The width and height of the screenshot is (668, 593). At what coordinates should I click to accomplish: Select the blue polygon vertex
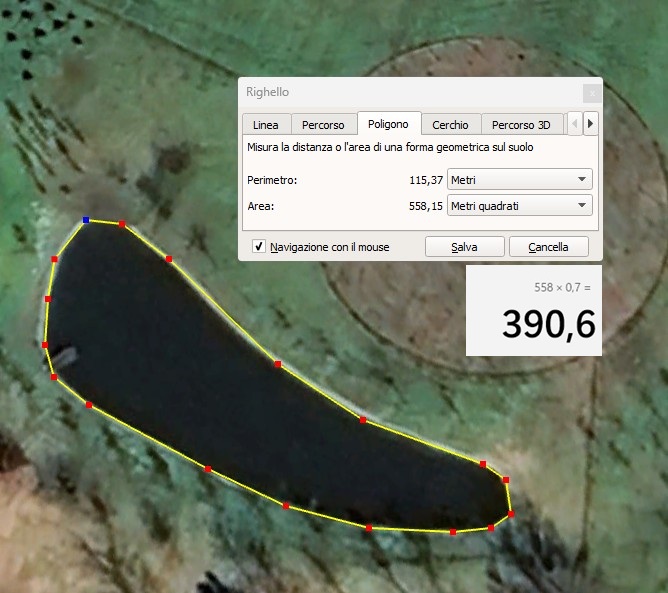tap(86, 219)
